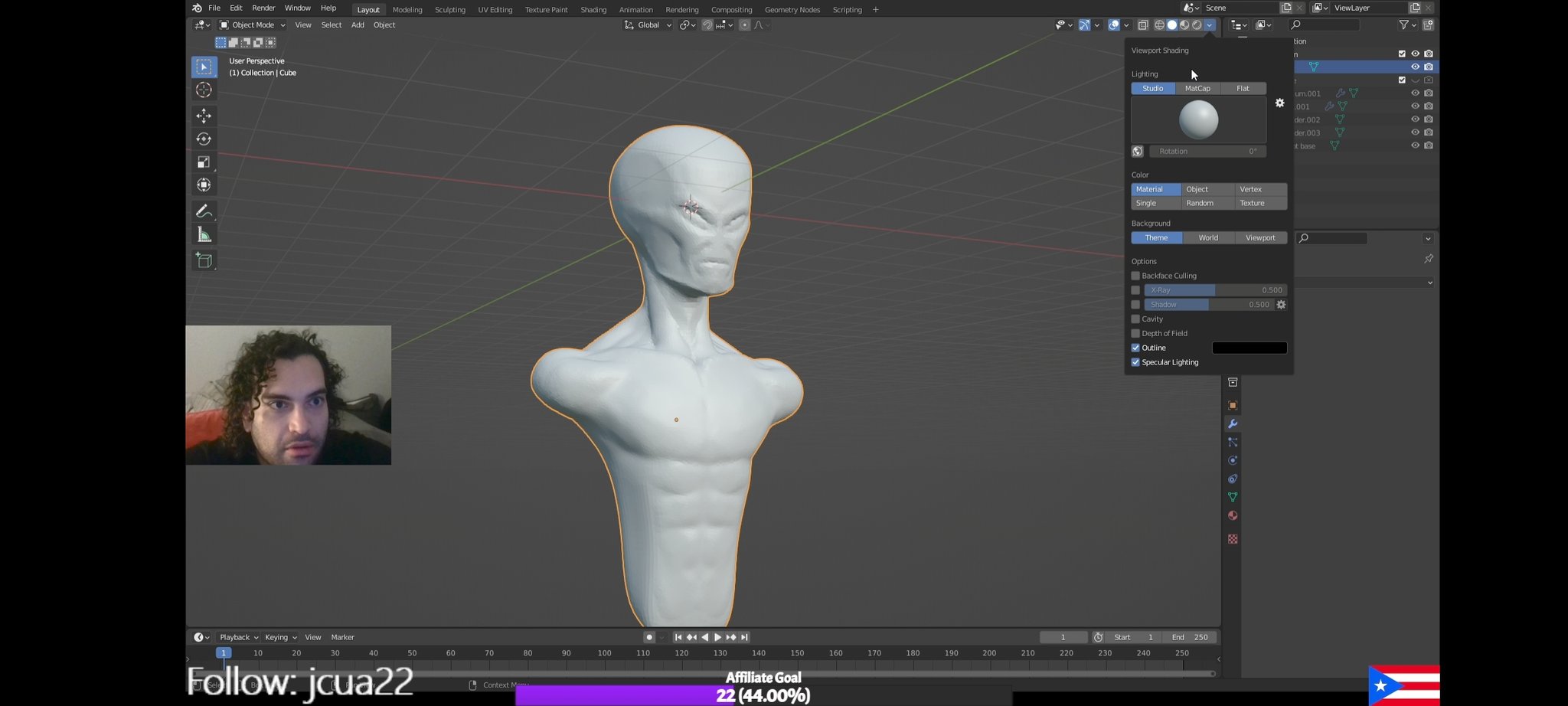Switch viewport to Solid shading

(x=1172, y=25)
